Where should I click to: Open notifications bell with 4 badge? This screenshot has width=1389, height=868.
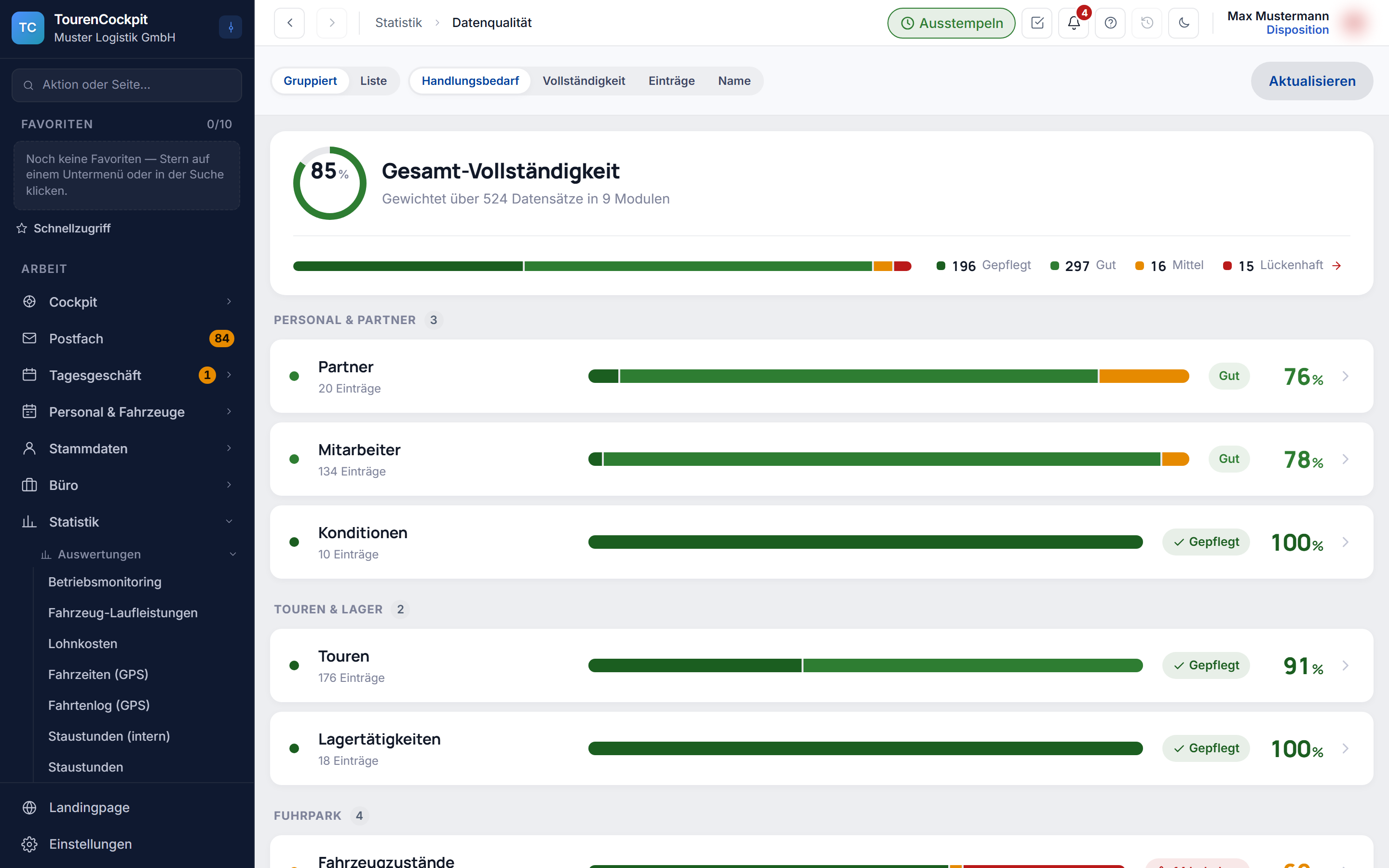(1074, 23)
